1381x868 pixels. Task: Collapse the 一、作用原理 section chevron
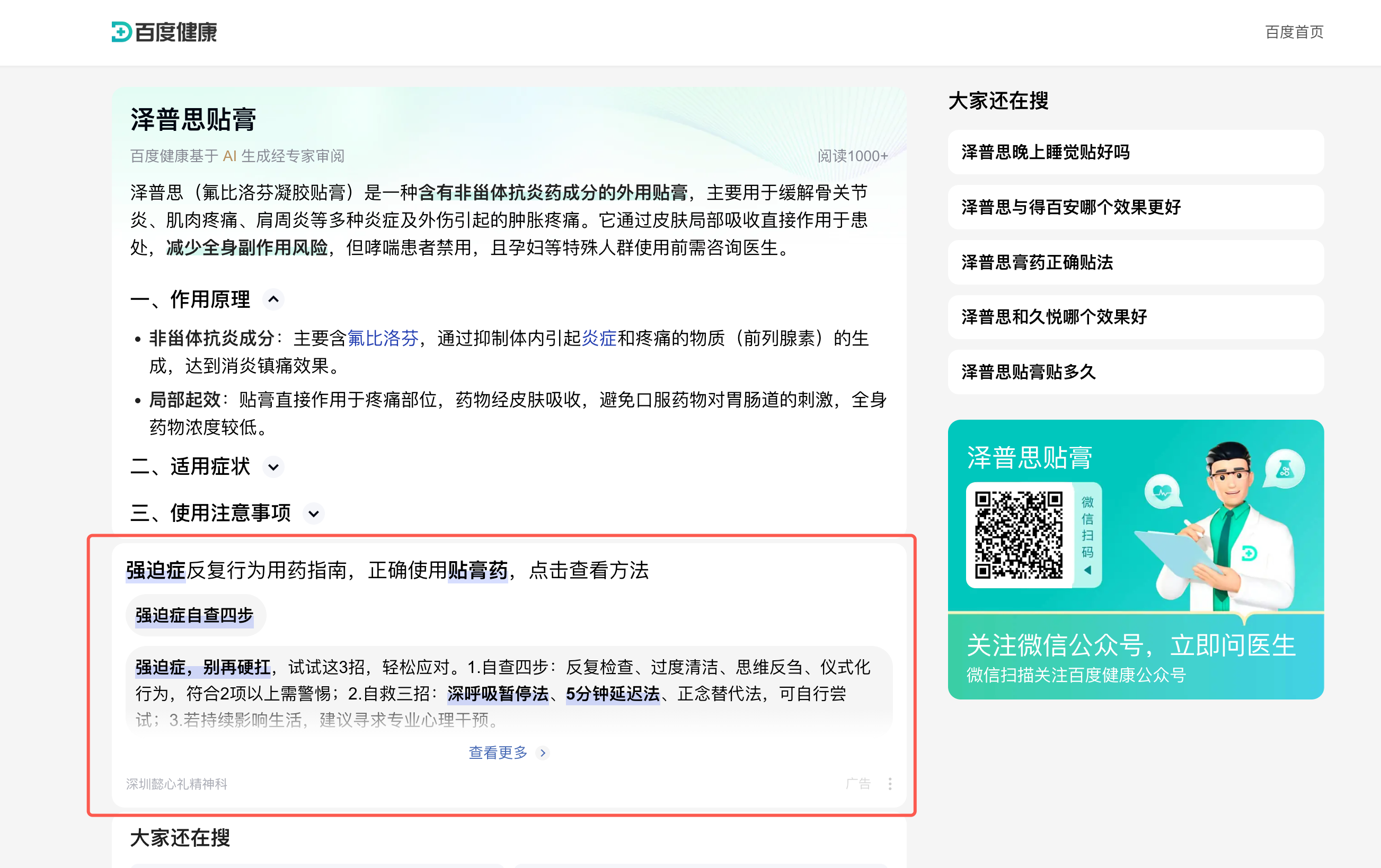(x=273, y=299)
